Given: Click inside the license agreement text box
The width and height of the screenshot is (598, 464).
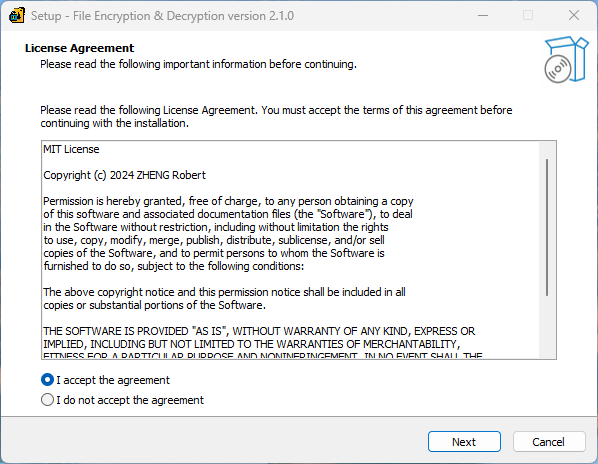Looking at the screenshot, I should pos(299,250).
